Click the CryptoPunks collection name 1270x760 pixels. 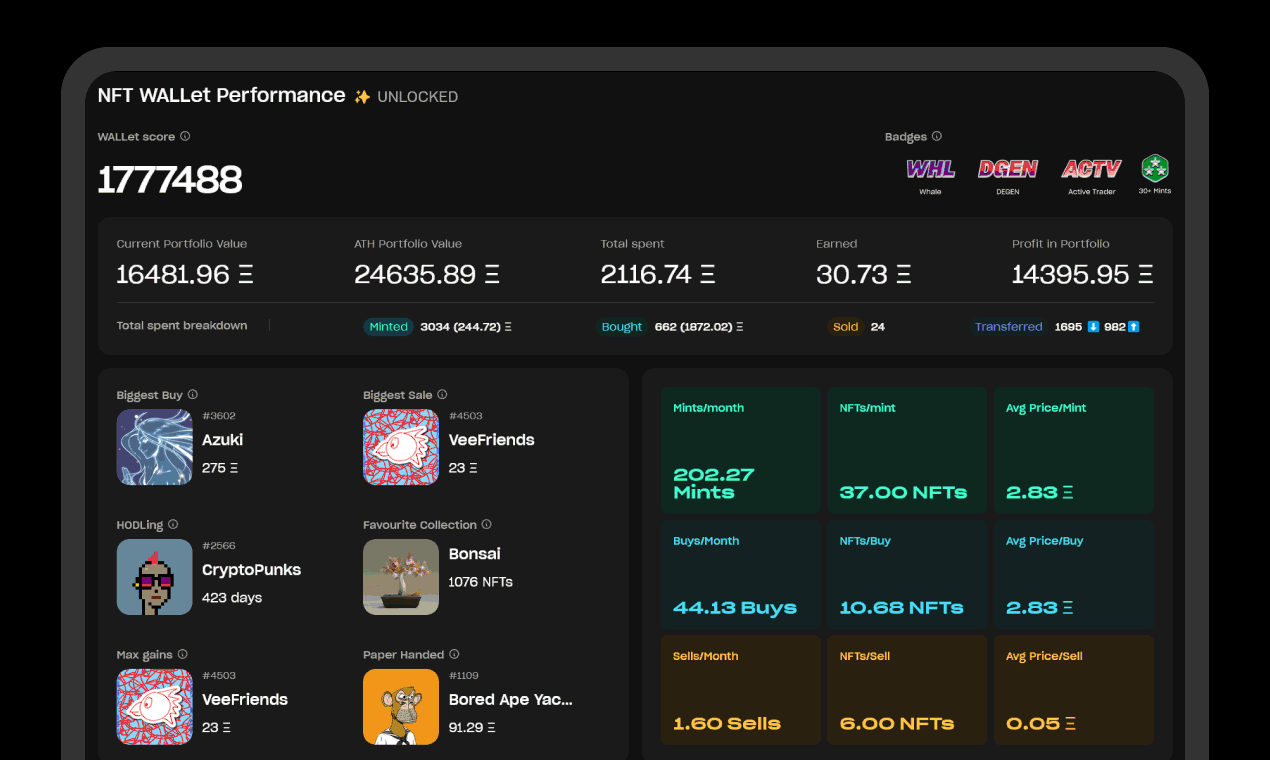pyautogui.click(x=252, y=570)
